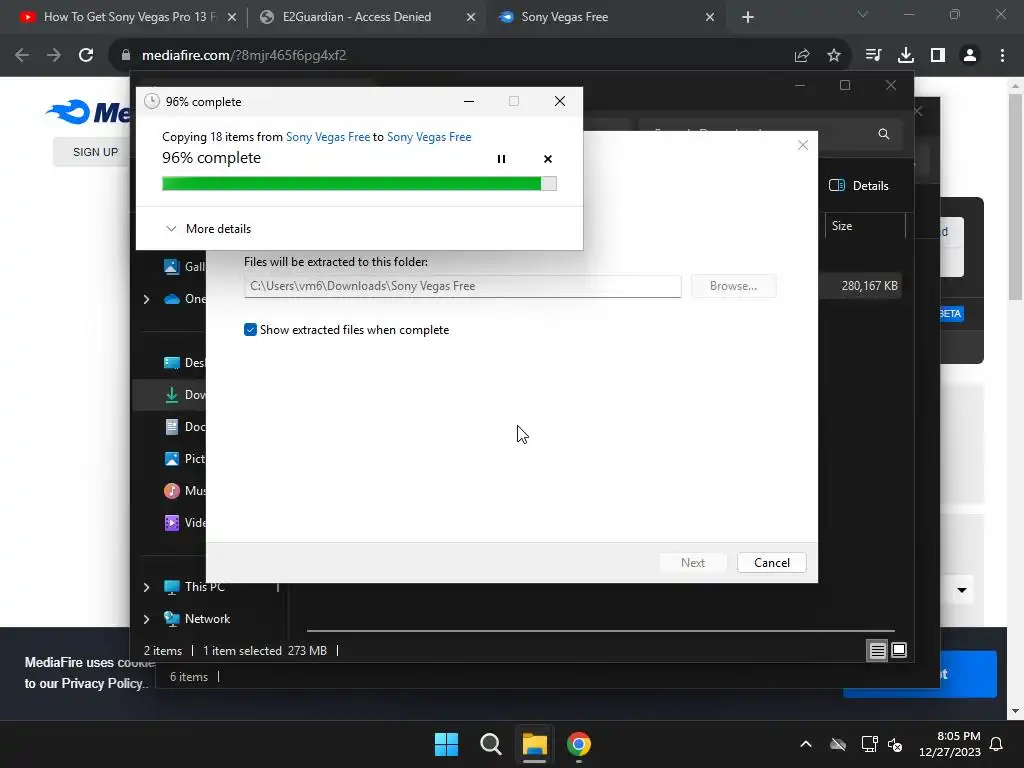This screenshot has width=1024, height=768.
Task: Close the extract wizard dialog
Action: coord(803,145)
